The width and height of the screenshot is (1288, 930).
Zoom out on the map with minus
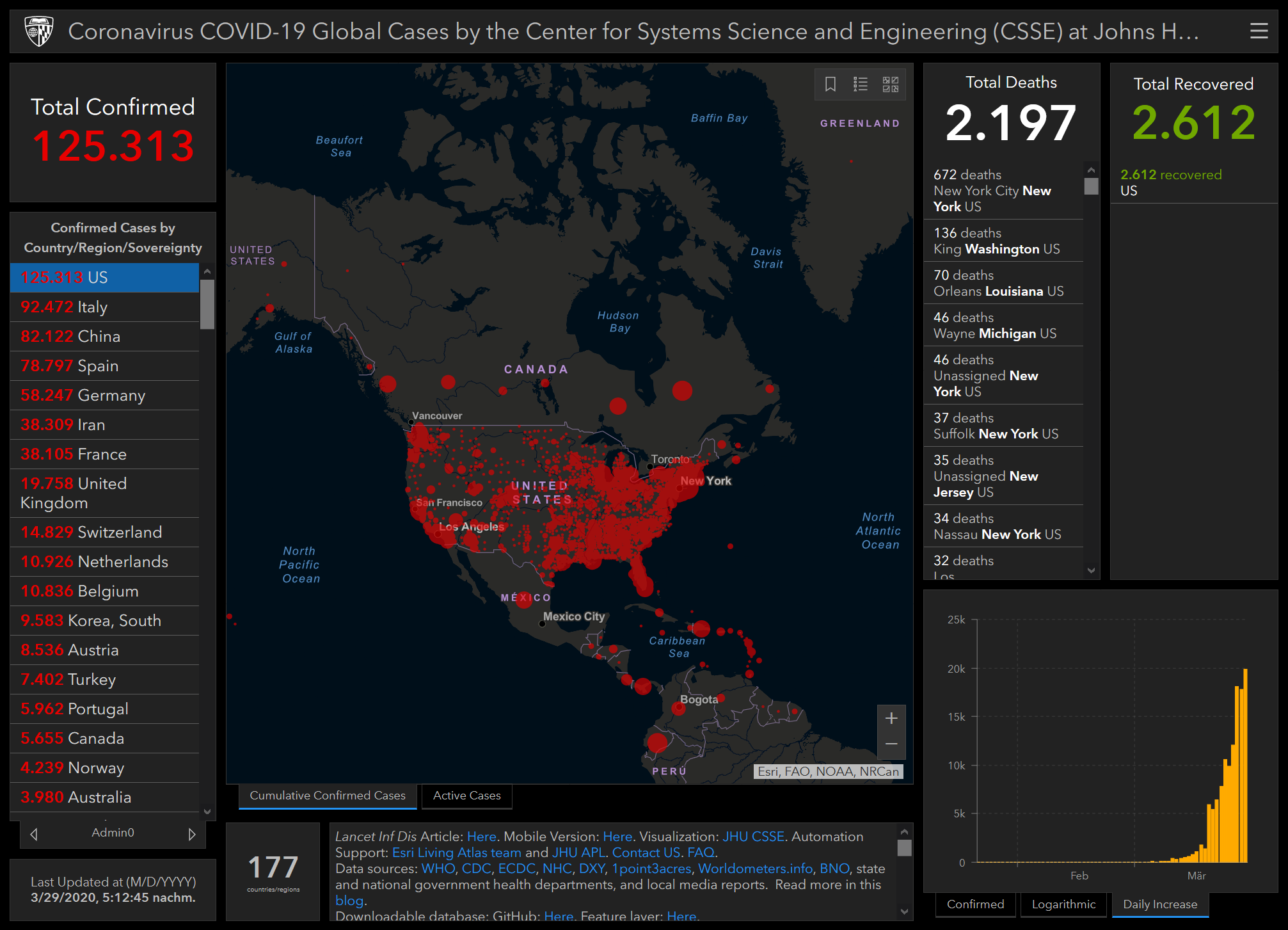pos(891,744)
